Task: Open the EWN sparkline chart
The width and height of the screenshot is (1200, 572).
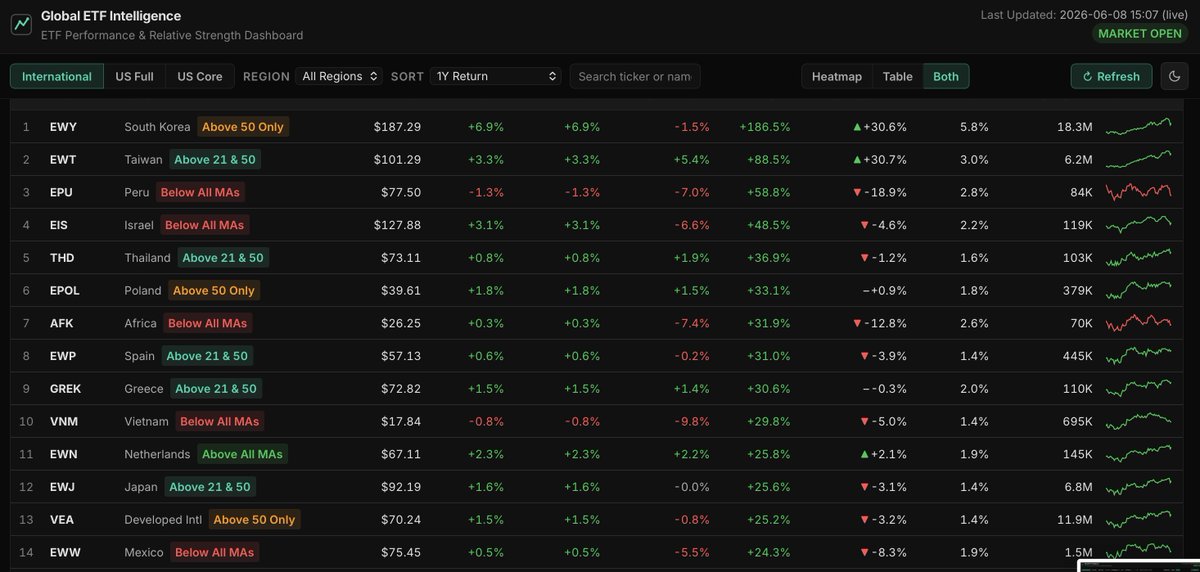Action: pyautogui.click(x=1139, y=454)
